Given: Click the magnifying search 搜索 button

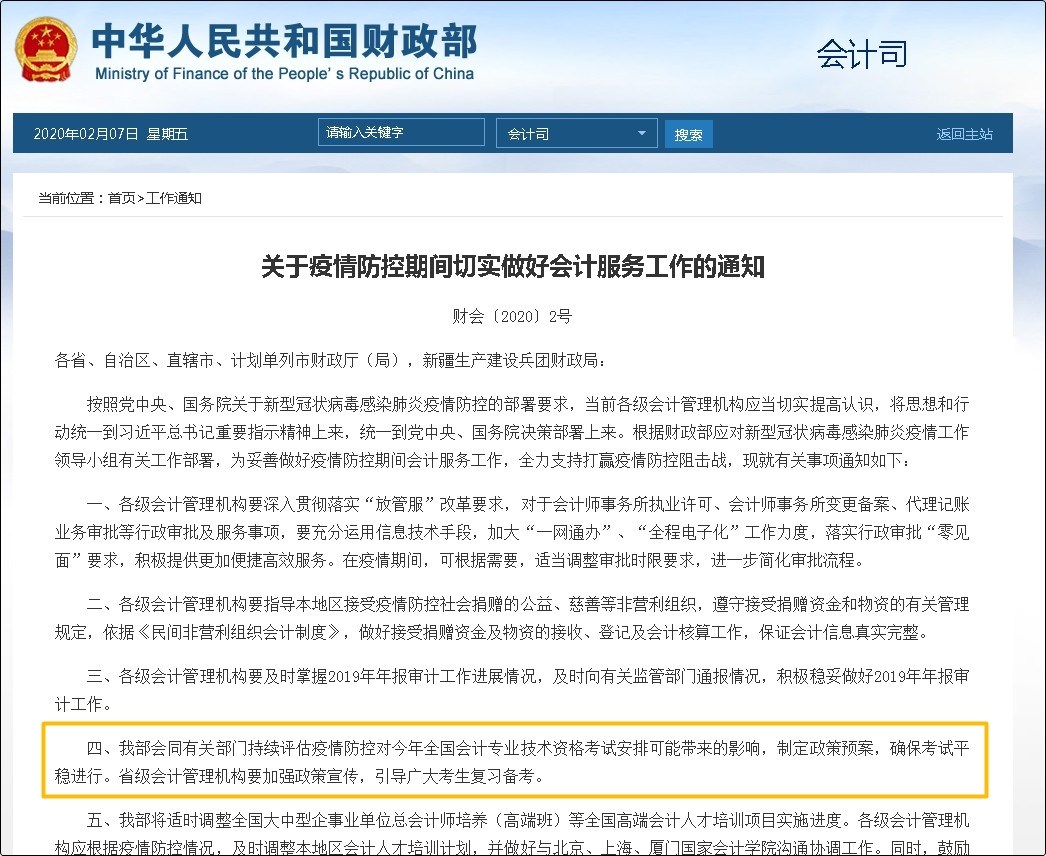Looking at the screenshot, I should point(688,132).
